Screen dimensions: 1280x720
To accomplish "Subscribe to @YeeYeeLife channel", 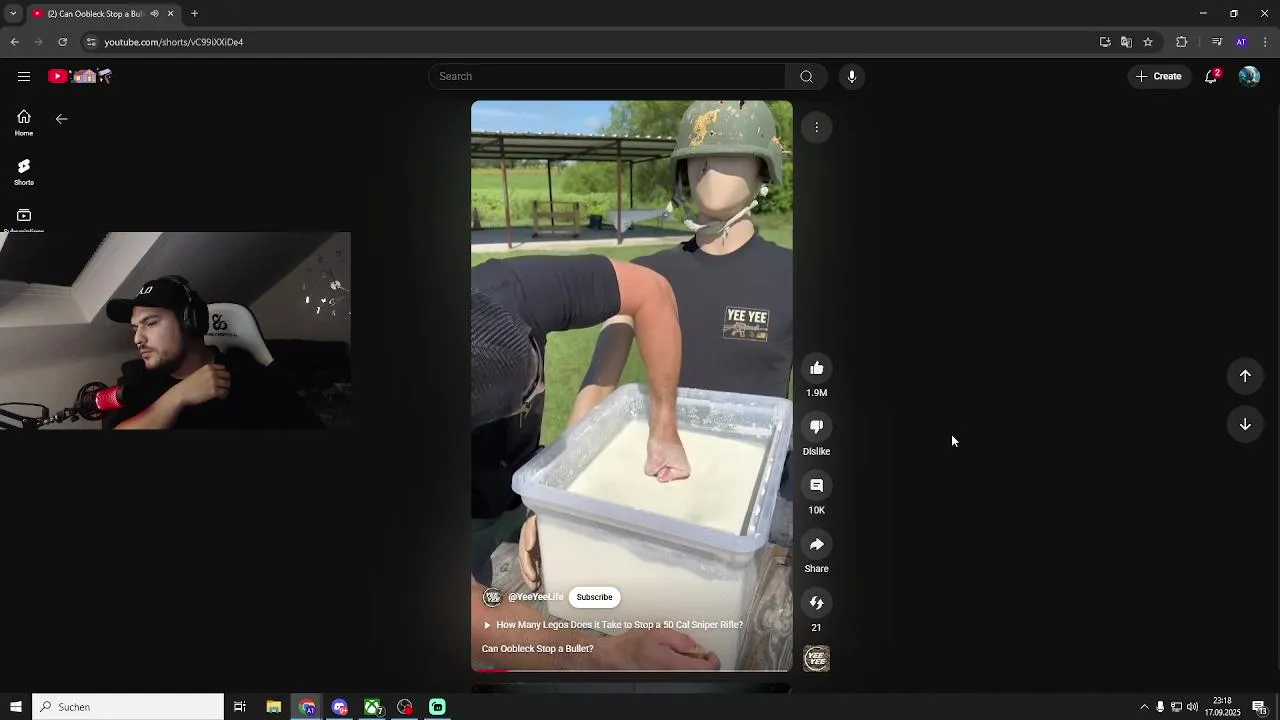I will point(594,597).
